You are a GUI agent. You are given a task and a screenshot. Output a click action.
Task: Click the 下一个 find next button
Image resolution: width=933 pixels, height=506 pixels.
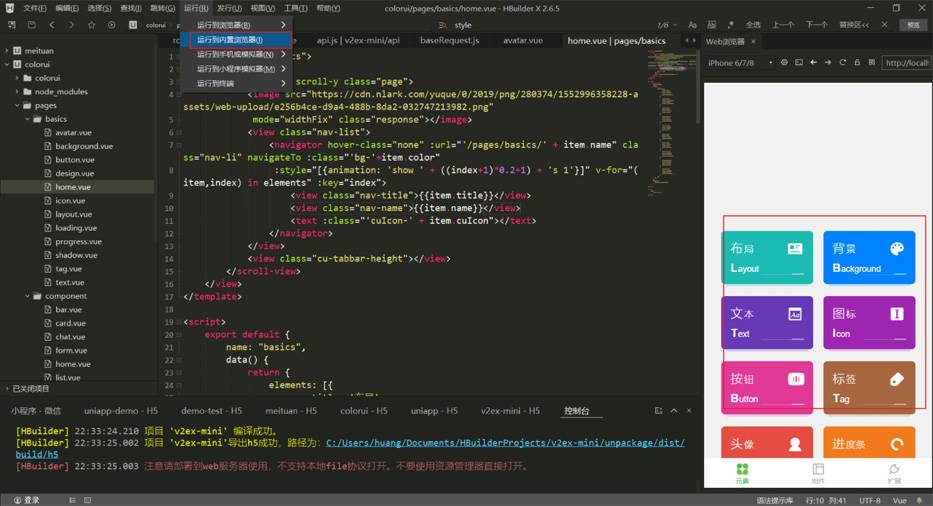816,25
